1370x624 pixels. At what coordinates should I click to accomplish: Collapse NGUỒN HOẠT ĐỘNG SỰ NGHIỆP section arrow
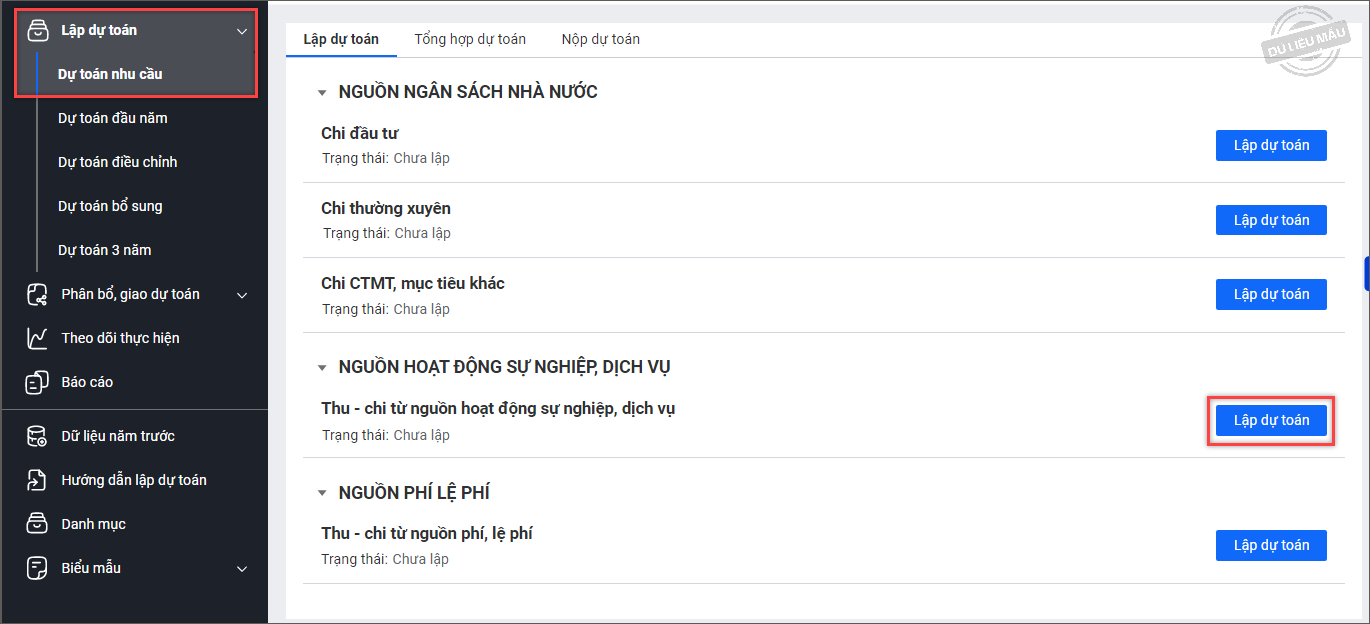(x=322, y=368)
